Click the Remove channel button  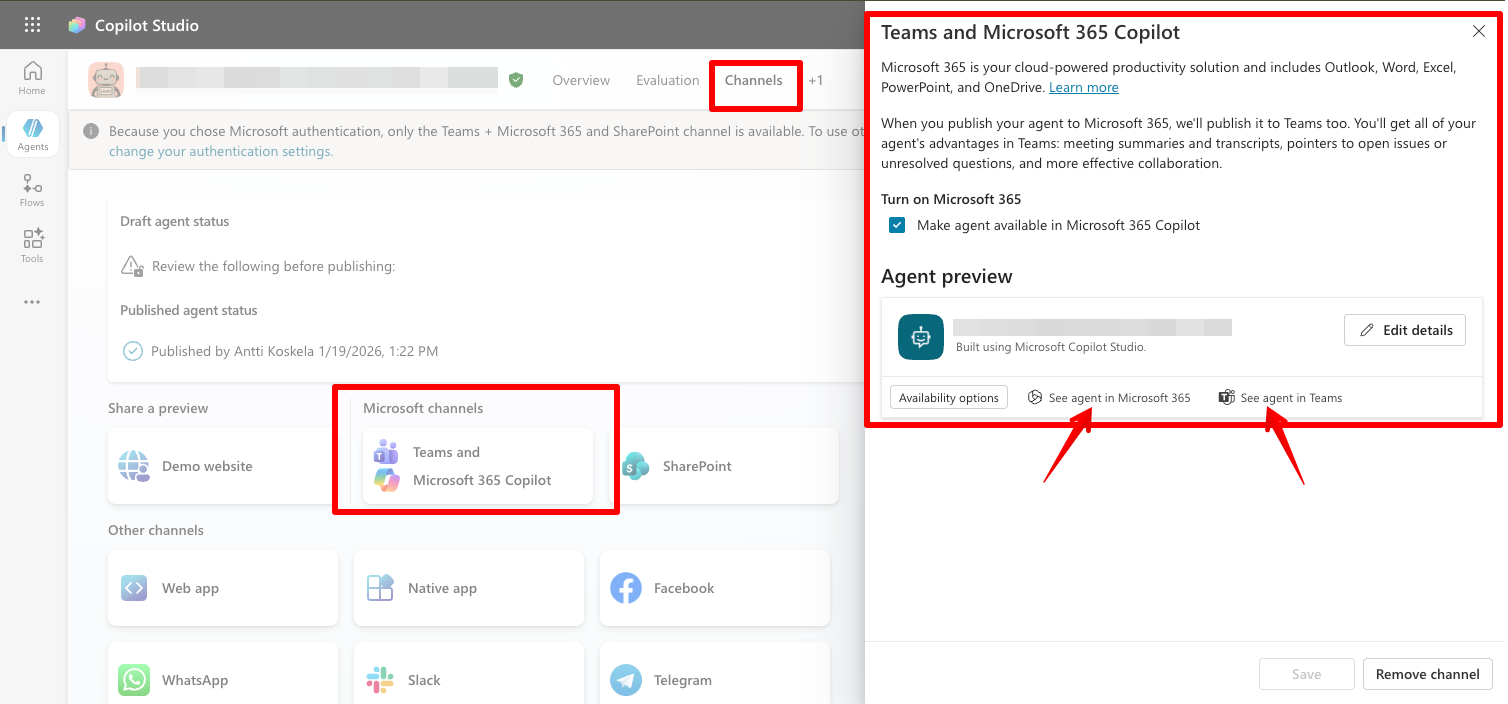pos(1427,674)
